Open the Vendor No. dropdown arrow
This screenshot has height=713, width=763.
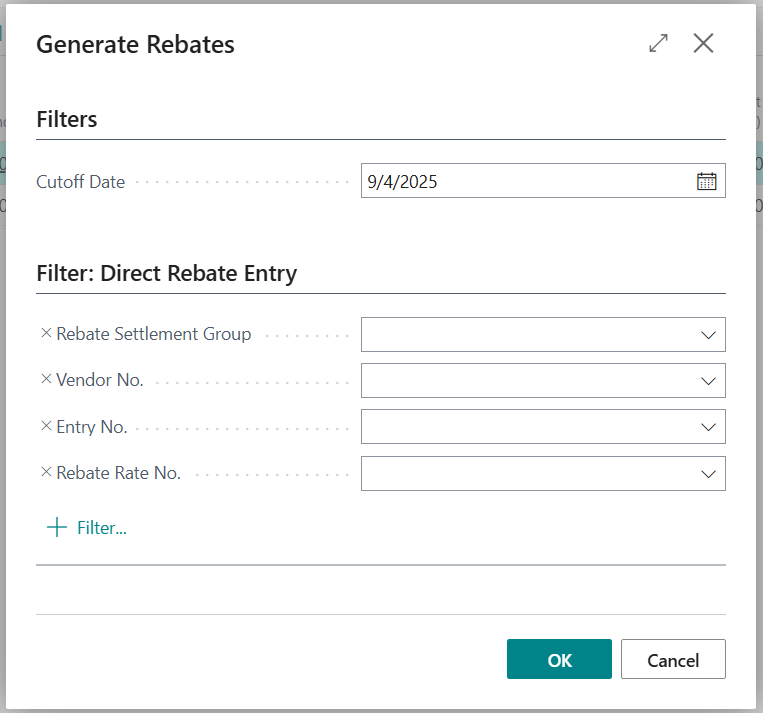(x=708, y=381)
